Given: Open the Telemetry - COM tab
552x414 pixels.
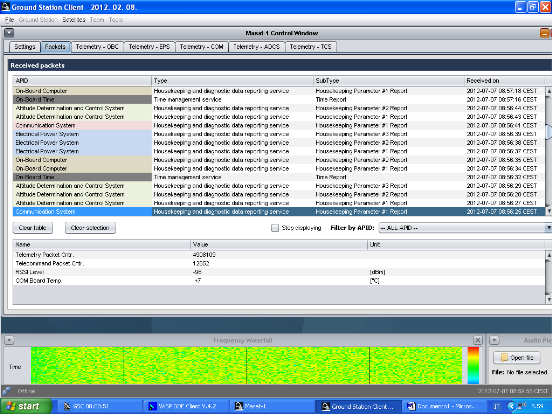Looking at the screenshot, I should click(201, 47).
